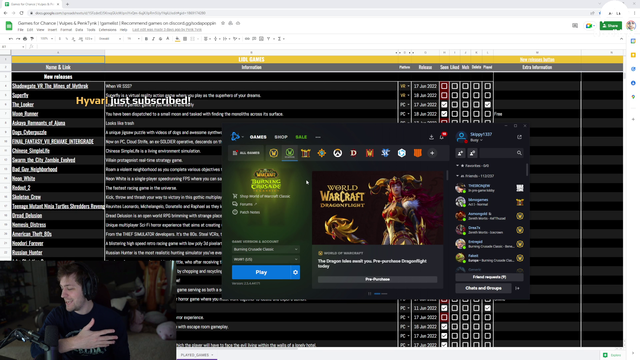640x360 pixels.
Task: Click the green Share button in Sheets
Action: (611, 25)
